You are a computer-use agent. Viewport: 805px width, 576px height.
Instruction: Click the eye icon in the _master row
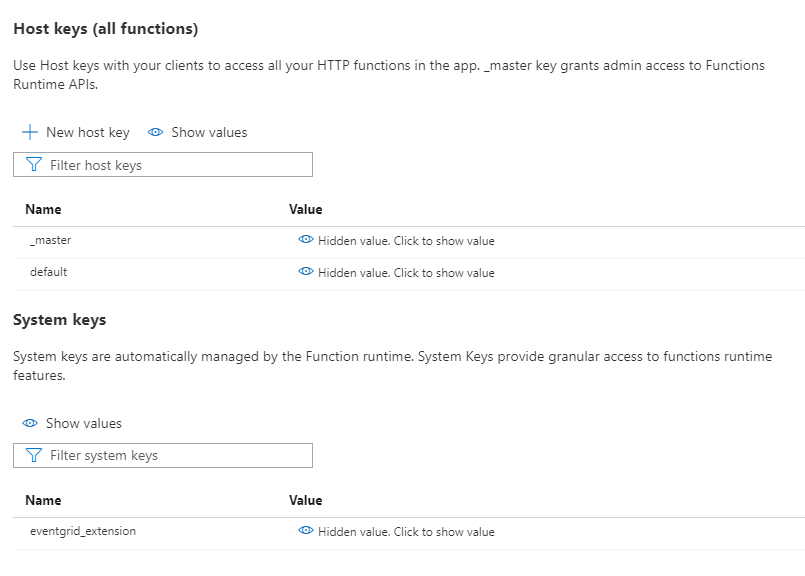[x=306, y=241]
